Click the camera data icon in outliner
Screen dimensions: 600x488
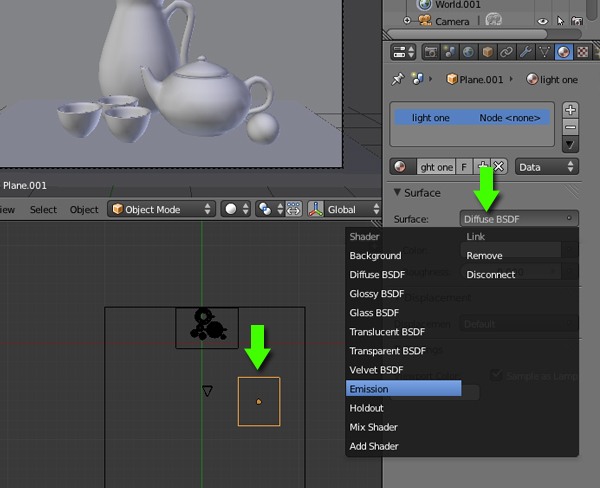[x=494, y=19]
